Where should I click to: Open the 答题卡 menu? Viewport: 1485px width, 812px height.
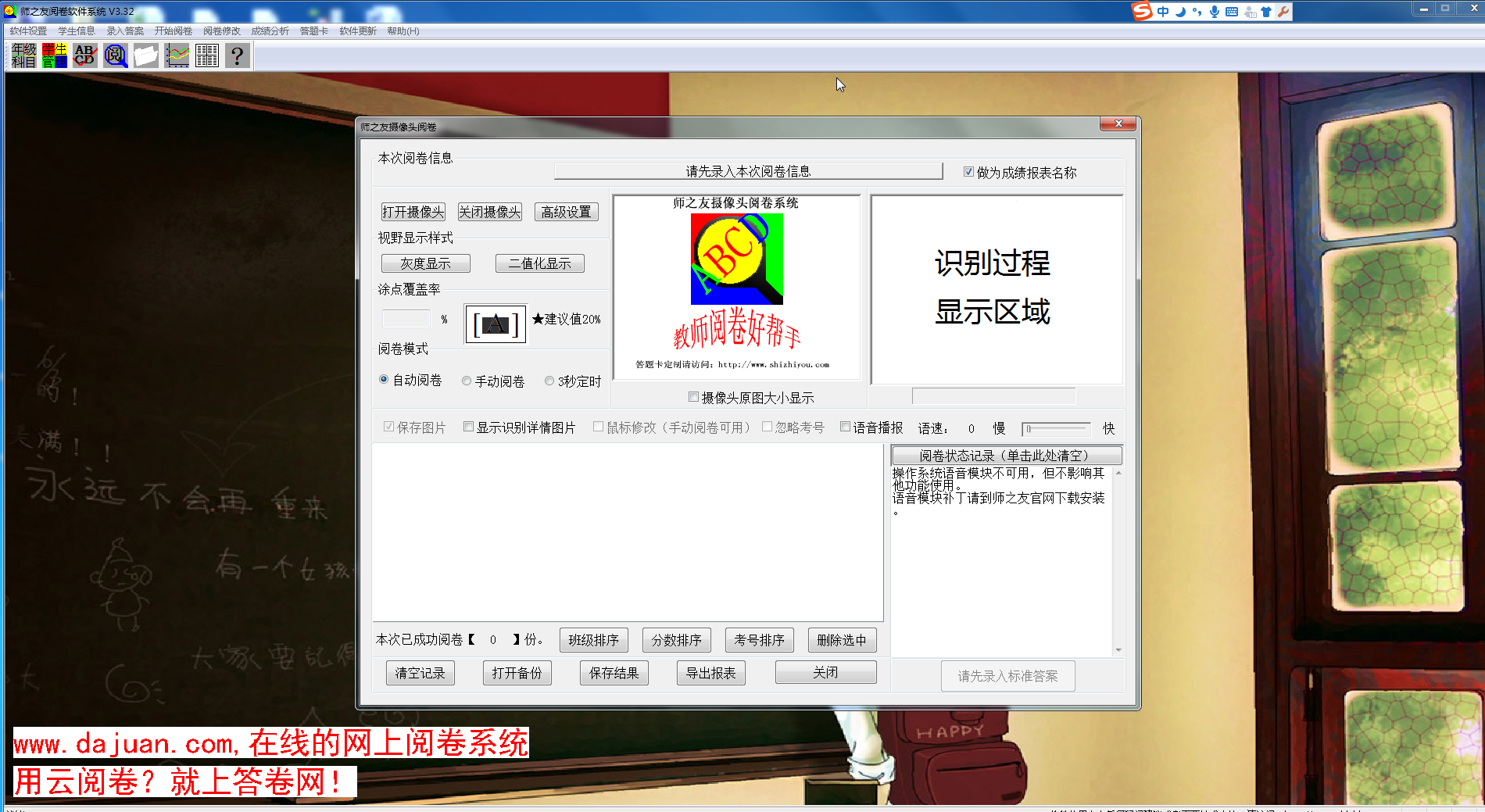(313, 30)
